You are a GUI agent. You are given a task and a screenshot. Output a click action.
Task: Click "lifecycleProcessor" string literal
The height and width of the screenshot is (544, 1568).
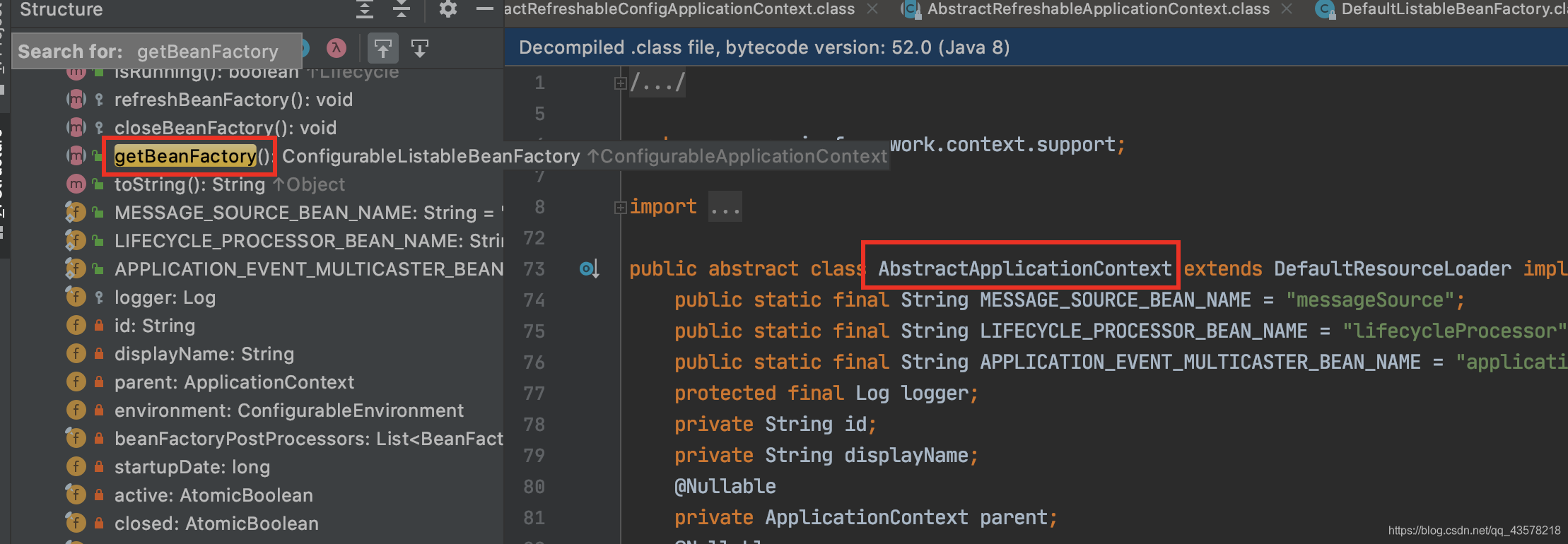[1454, 331]
